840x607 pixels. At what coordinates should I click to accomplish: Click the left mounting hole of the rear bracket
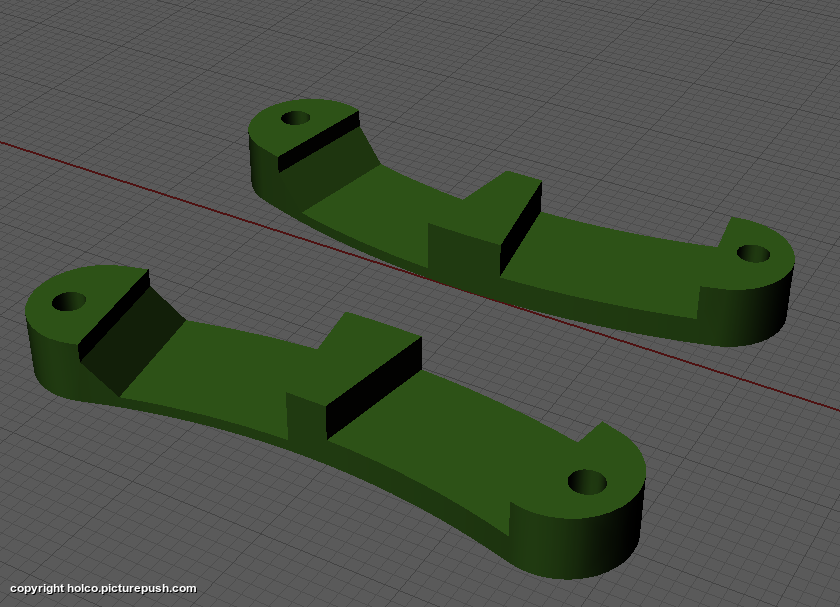pyautogui.click(x=296, y=118)
